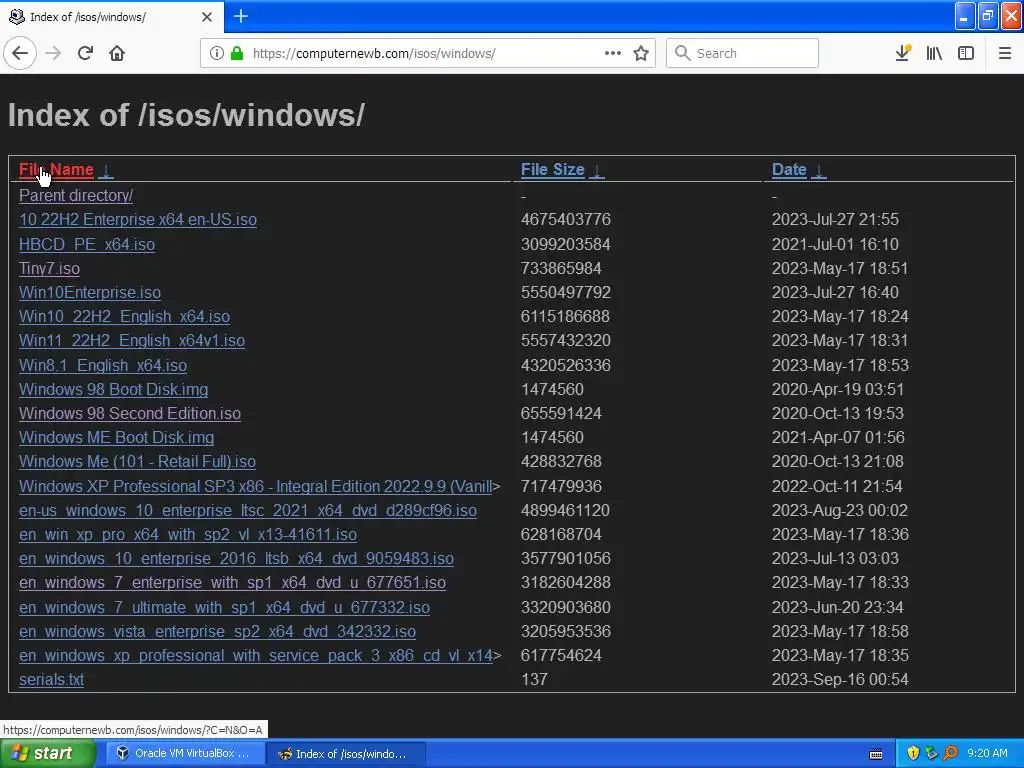
Task: Click Windows 98 Boot Disk.img
Action: (114, 389)
